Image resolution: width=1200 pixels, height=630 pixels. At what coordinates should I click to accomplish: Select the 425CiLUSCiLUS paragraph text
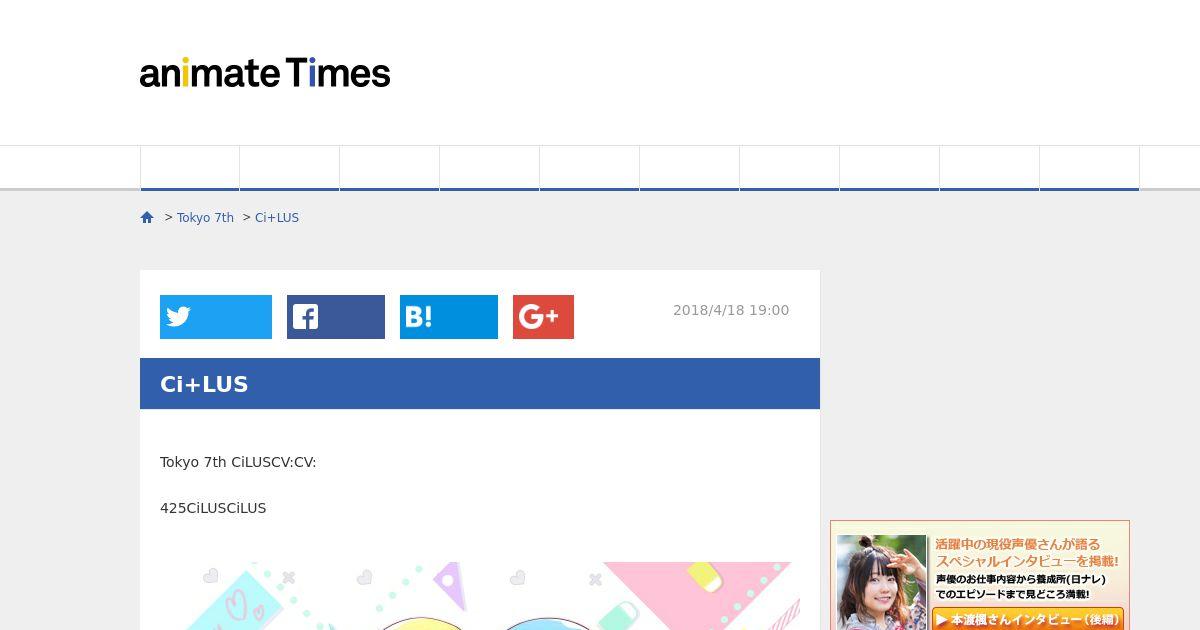click(213, 508)
